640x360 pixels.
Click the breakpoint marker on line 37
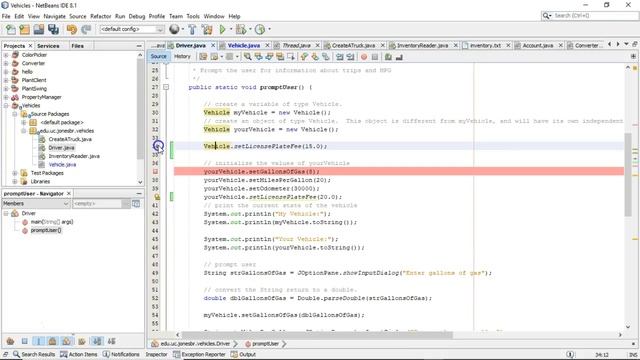coord(156,171)
